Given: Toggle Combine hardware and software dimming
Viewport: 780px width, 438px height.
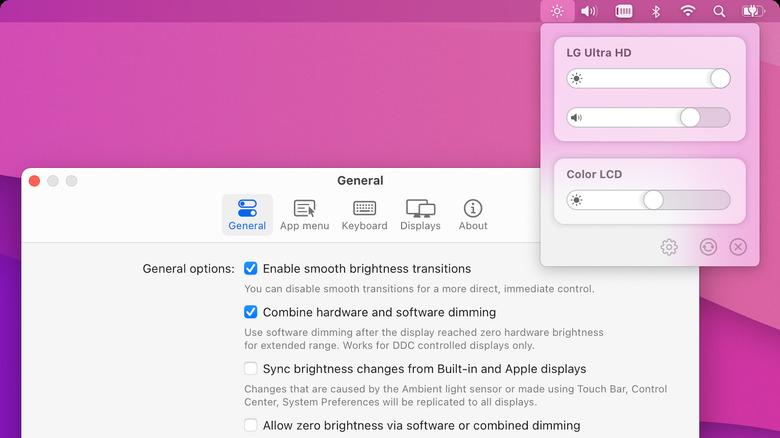Looking at the screenshot, I should [x=251, y=312].
